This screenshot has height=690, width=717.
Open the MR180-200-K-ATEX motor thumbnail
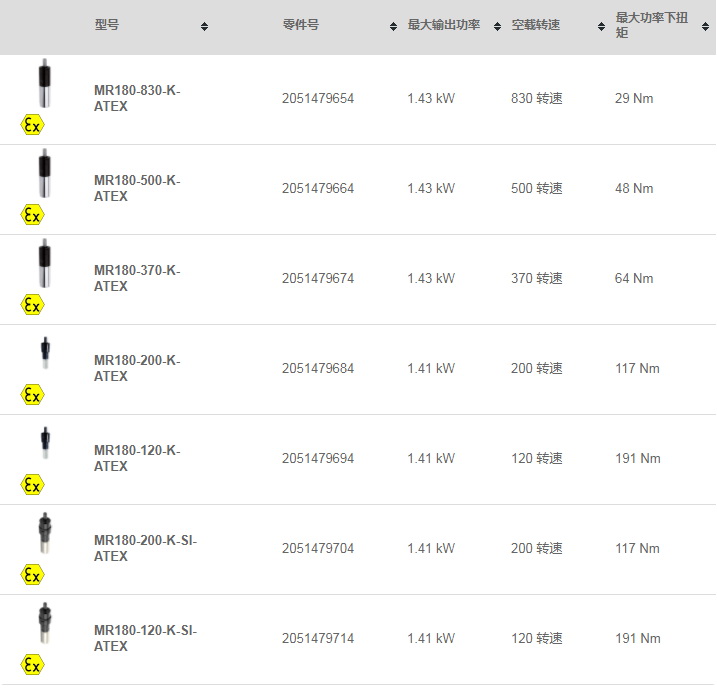click(45, 353)
